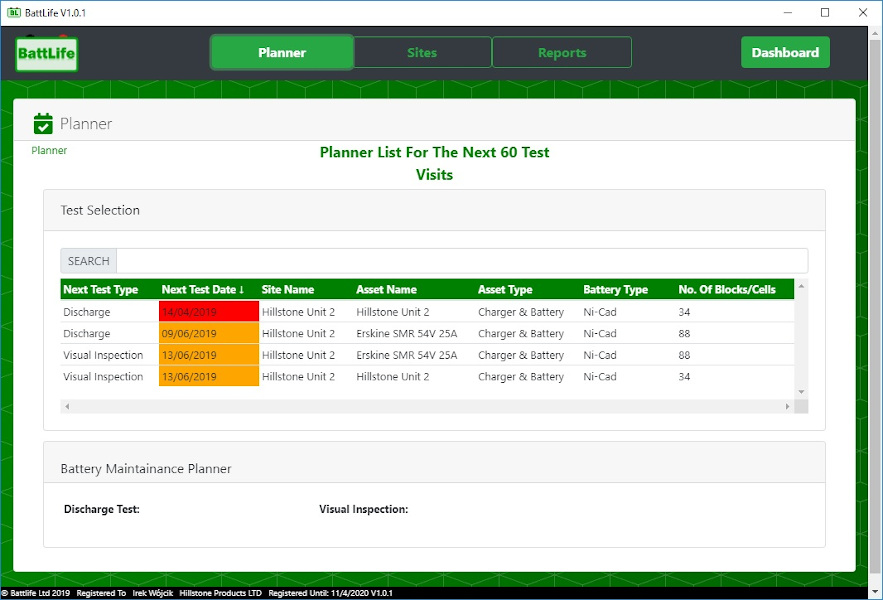The height and width of the screenshot is (600, 883).
Task: Sort table by Next Test Type header
Action: pos(100,290)
